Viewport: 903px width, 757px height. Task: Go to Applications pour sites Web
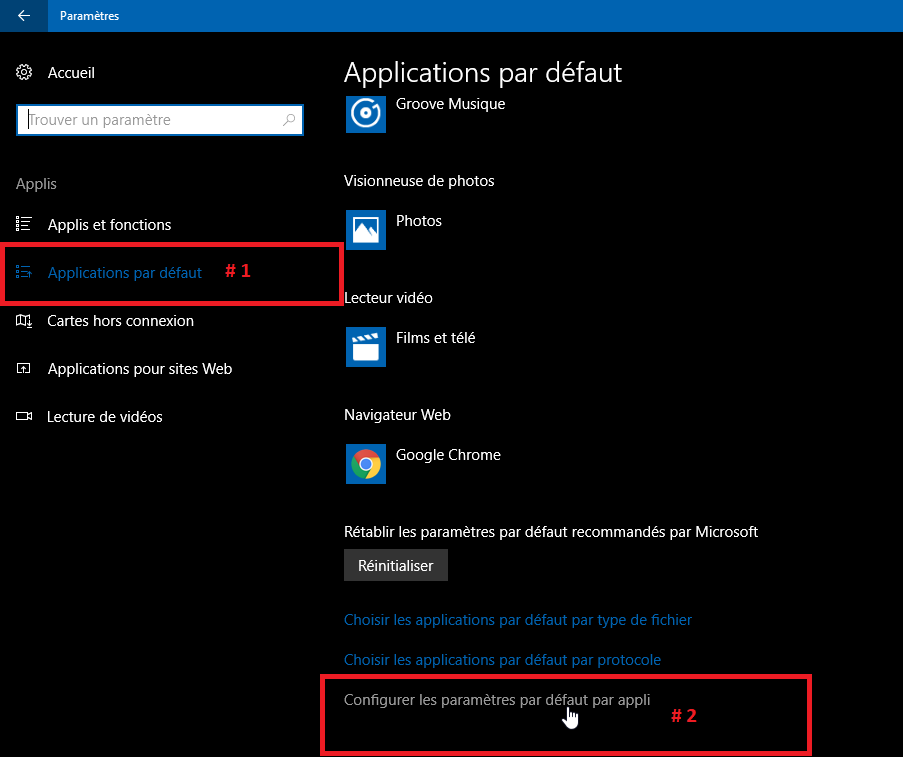[139, 369]
